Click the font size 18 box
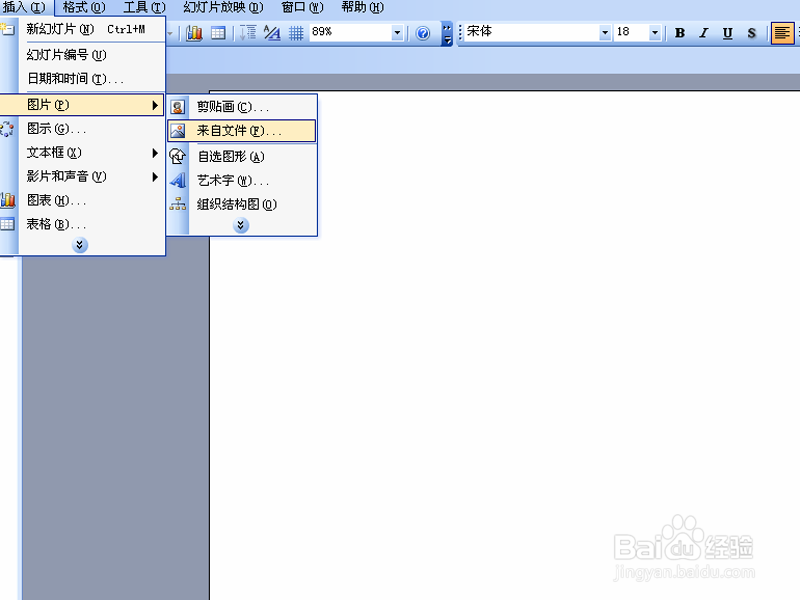 632,32
